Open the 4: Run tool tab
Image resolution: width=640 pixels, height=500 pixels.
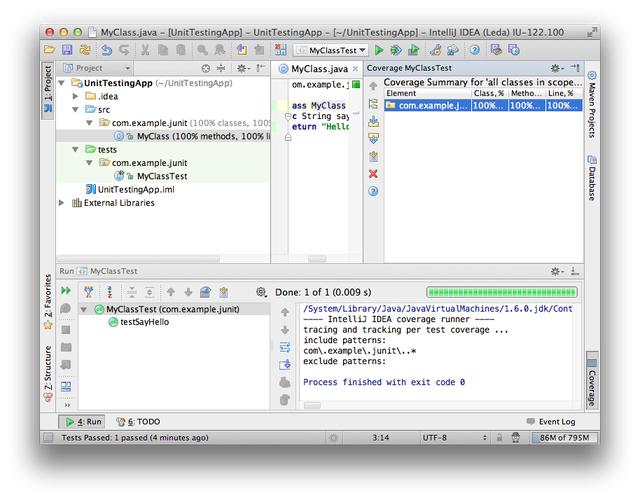coord(83,422)
